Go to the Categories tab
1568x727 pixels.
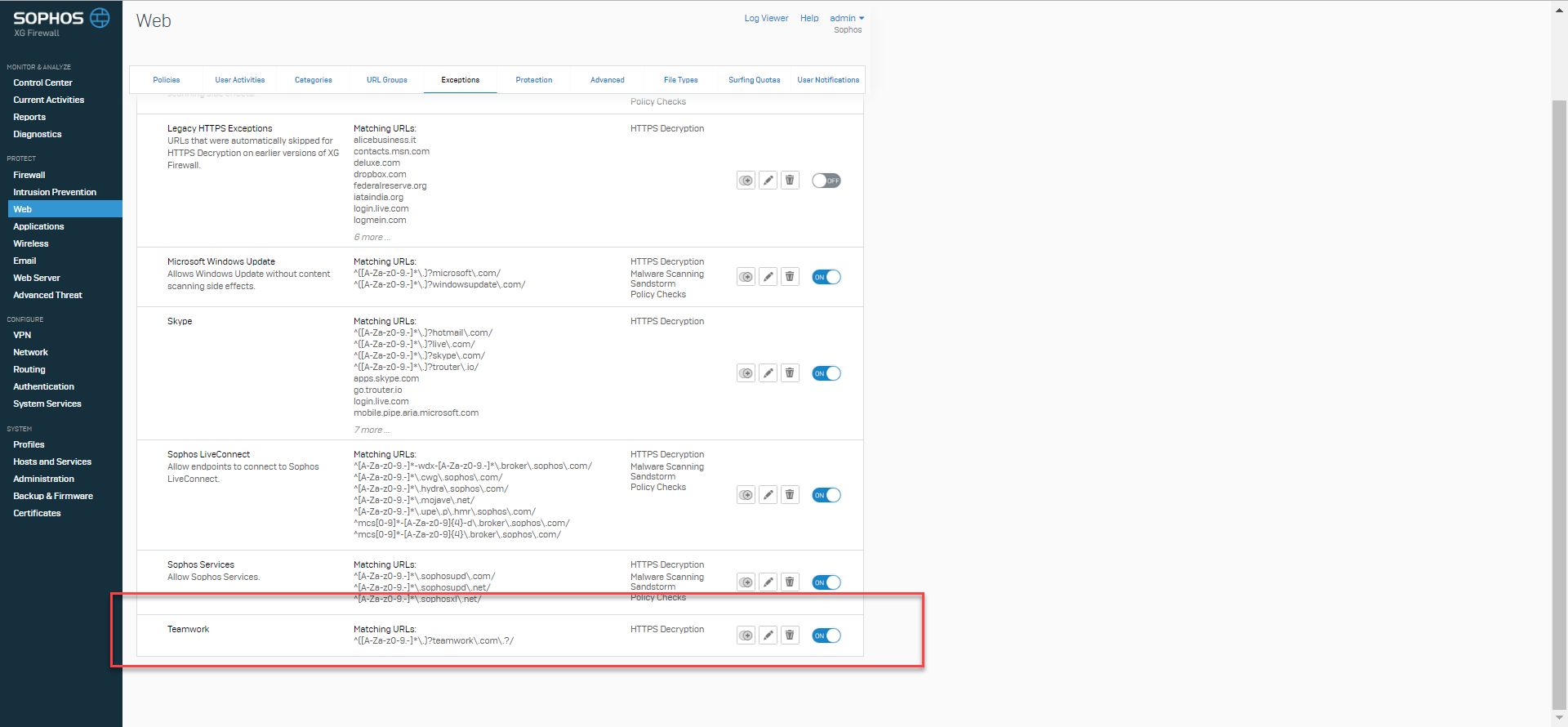314,80
